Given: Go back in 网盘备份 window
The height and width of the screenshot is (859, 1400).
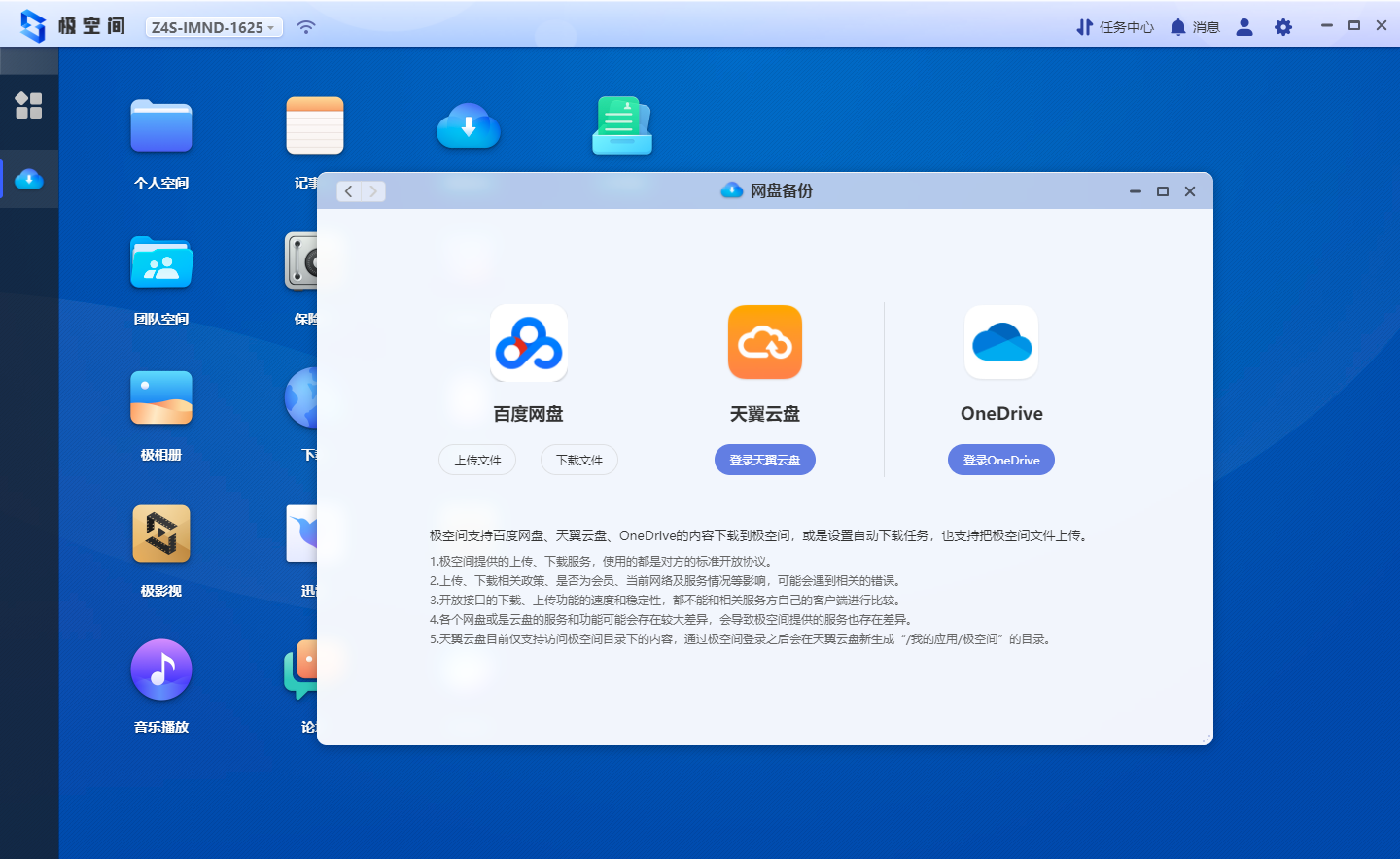Looking at the screenshot, I should 349,191.
